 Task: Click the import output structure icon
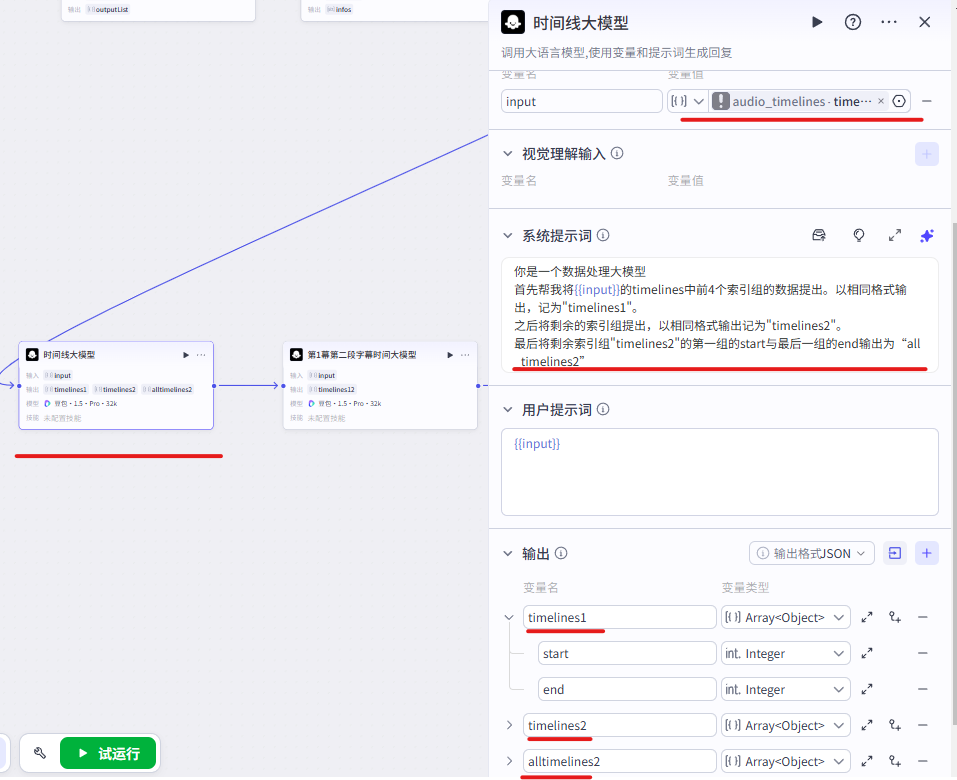895,554
